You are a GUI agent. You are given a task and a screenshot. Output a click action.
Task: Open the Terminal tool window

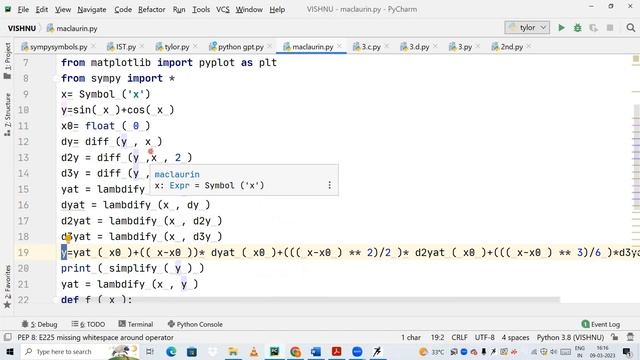click(136, 324)
